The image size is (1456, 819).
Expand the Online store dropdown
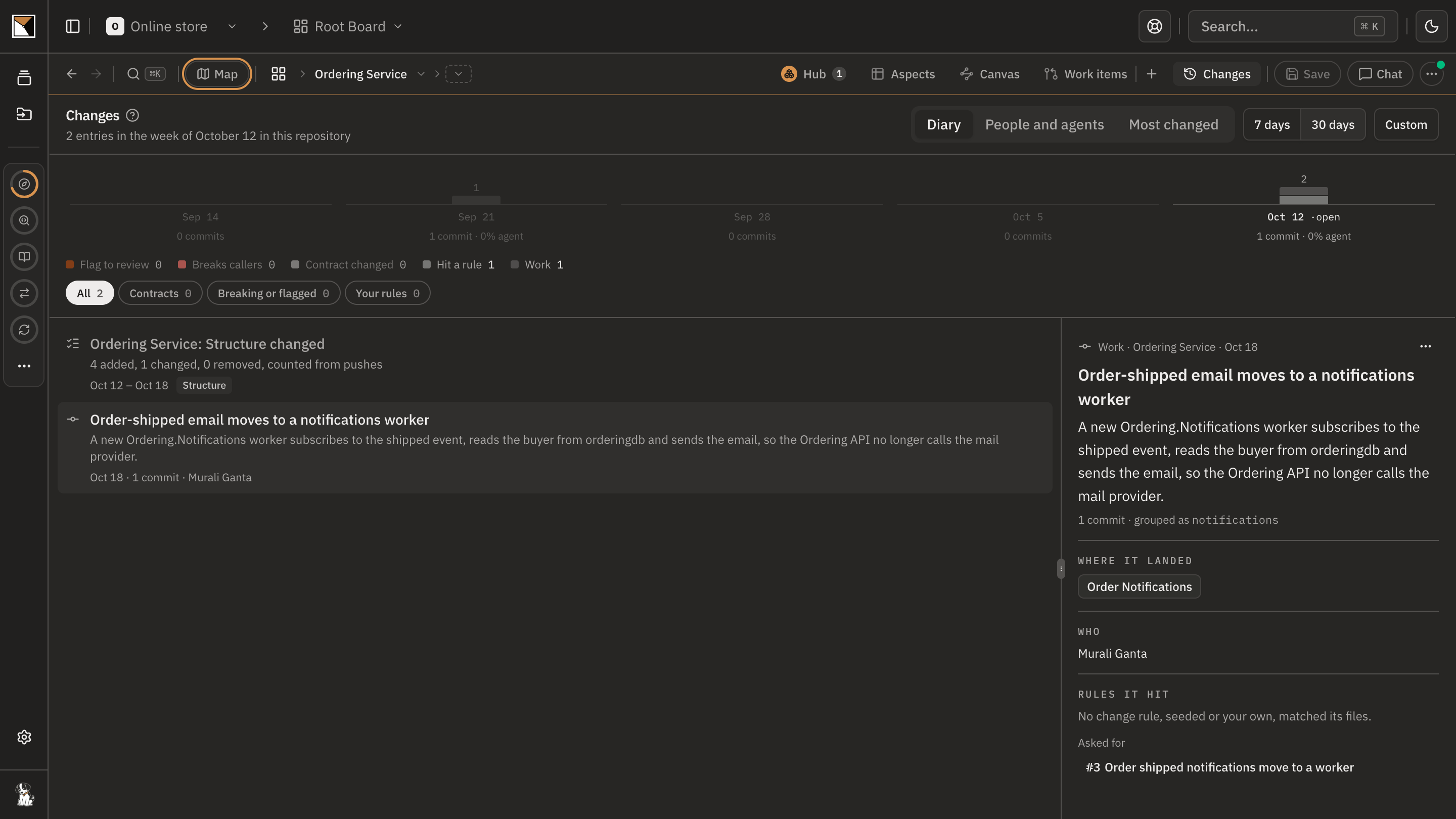[x=232, y=26]
